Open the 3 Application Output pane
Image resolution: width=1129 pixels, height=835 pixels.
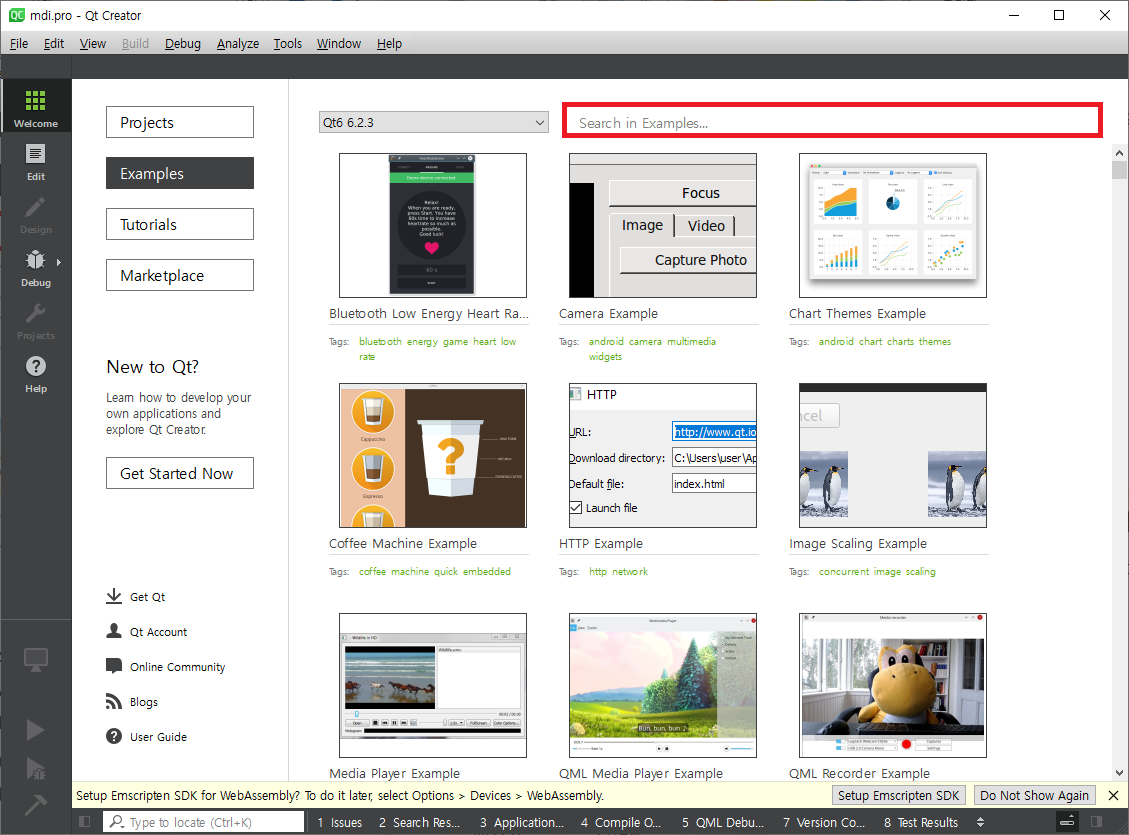(522, 822)
